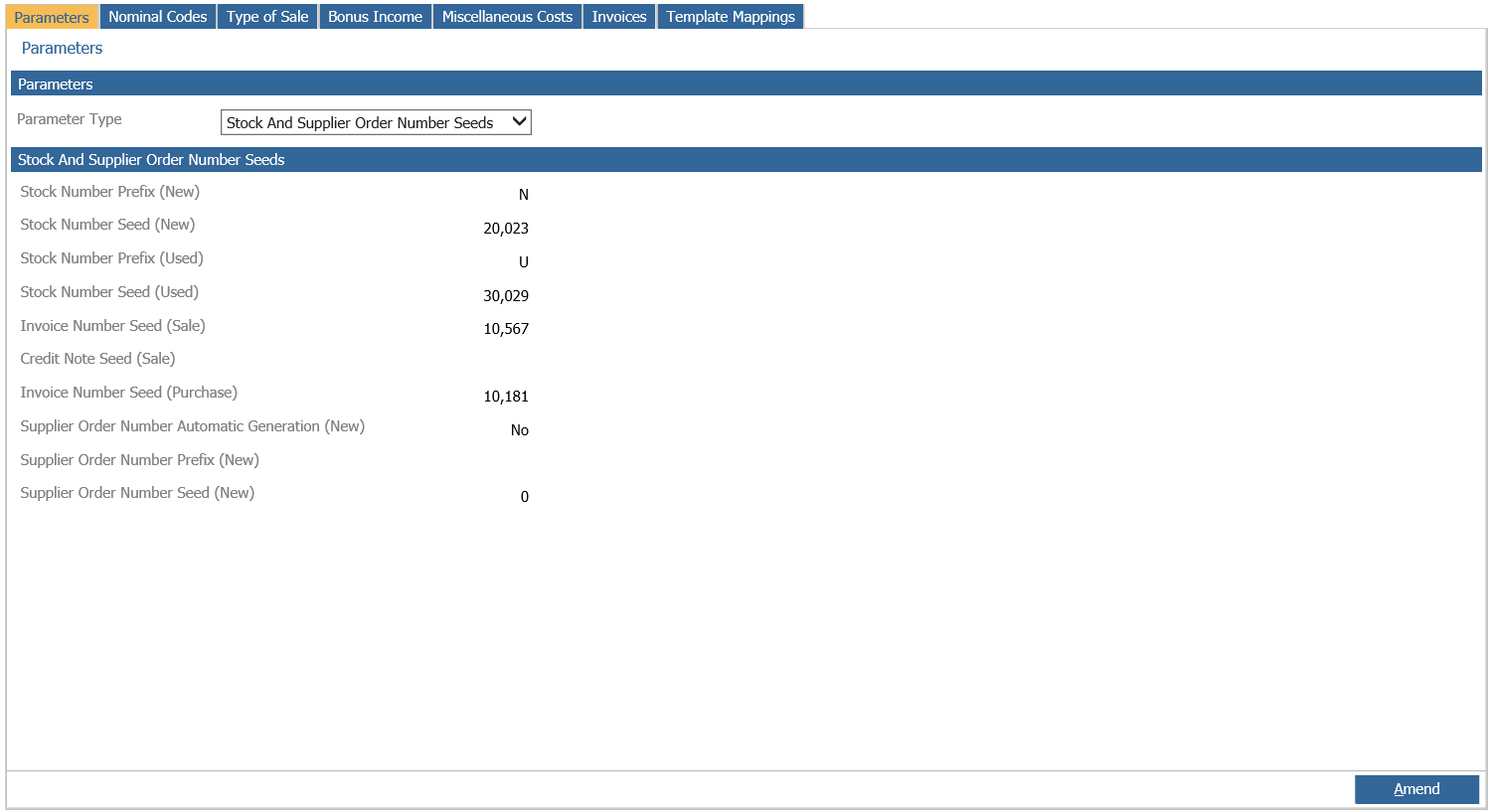Screen dimensions: 1494x812
Task: Select the Invoice Number Seed (Purchase) value 10,181
Action: pyautogui.click(x=506, y=397)
